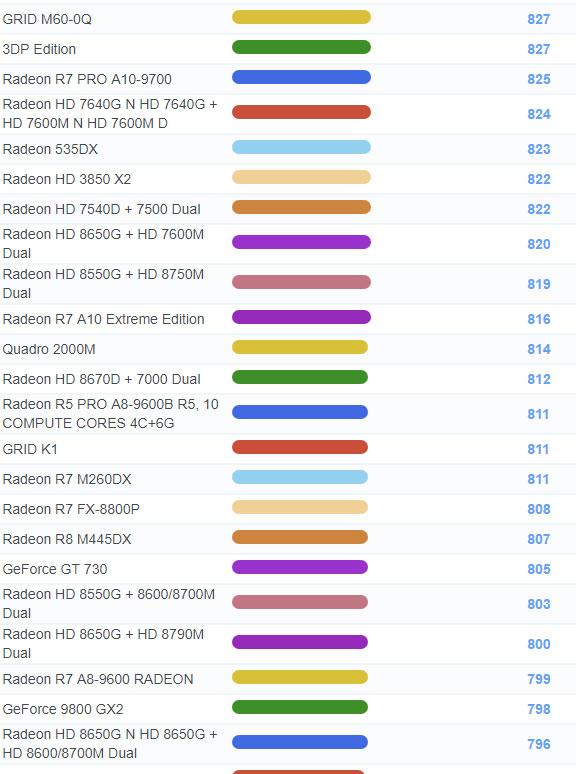Click Radeon HD 7640G N HD 7640G entry
Screen dimensions: 576x774
pos(110,114)
